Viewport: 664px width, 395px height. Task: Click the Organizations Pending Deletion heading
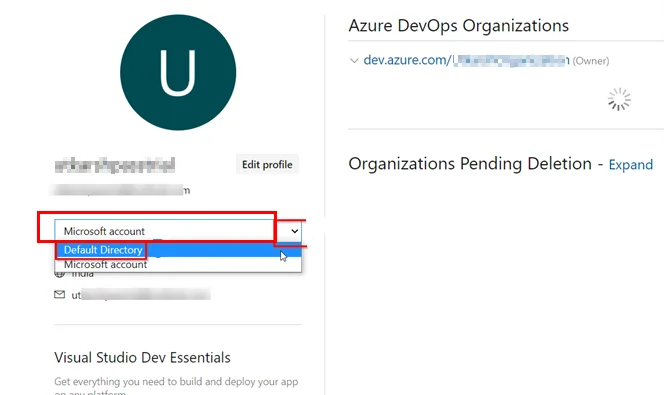pos(470,164)
